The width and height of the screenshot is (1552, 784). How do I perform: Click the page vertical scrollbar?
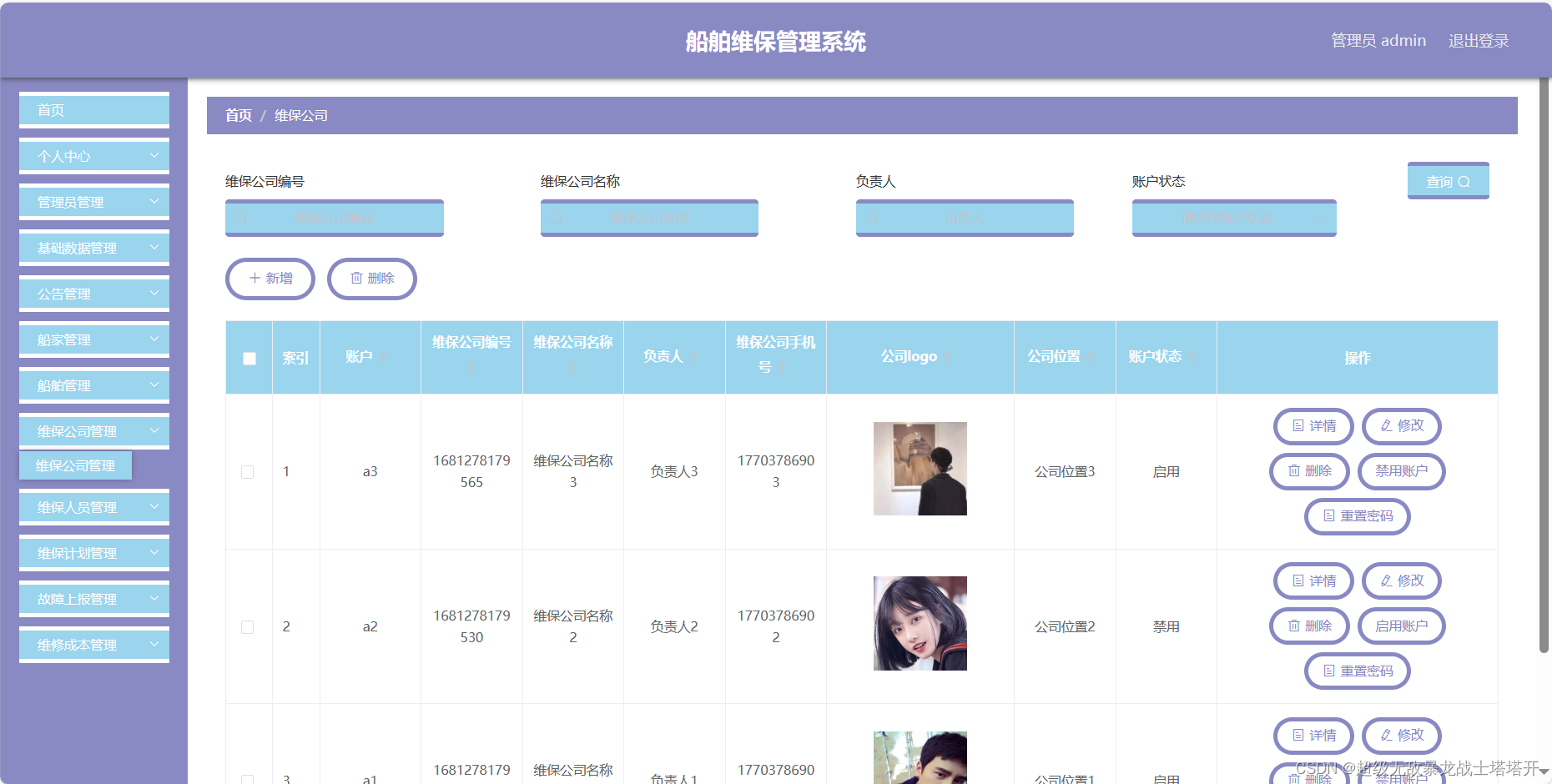point(1544,364)
